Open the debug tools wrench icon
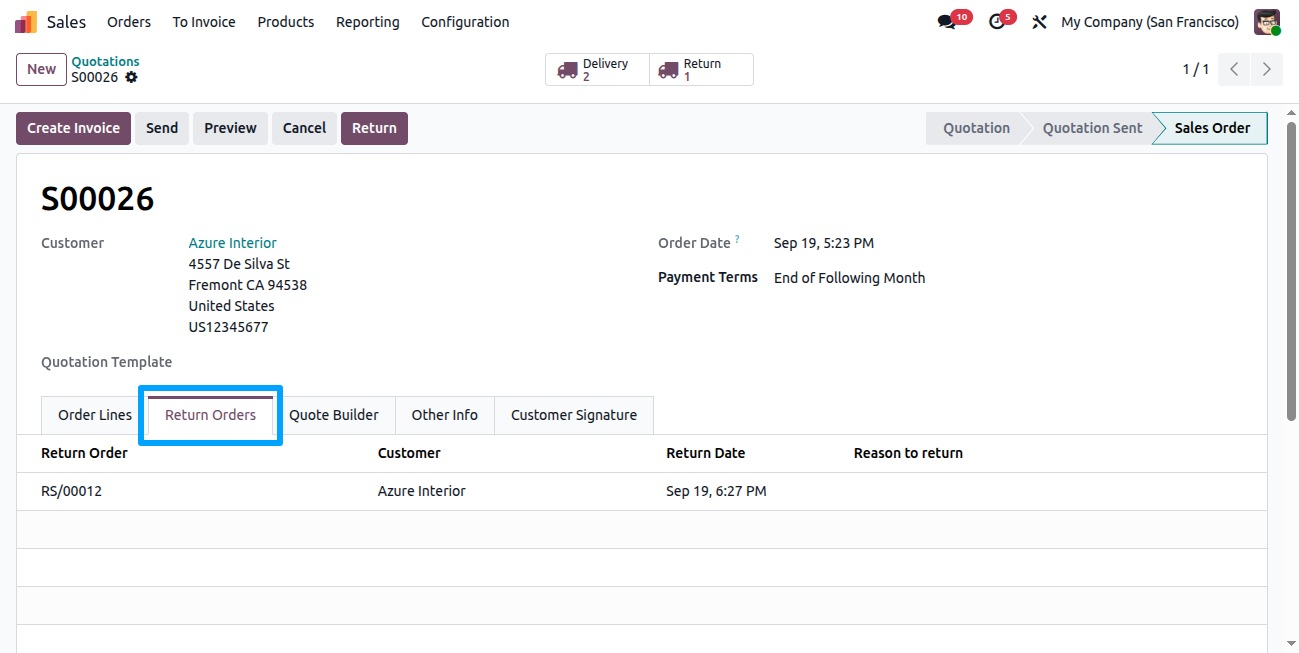1299x653 pixels. [x=1039, y=22]
